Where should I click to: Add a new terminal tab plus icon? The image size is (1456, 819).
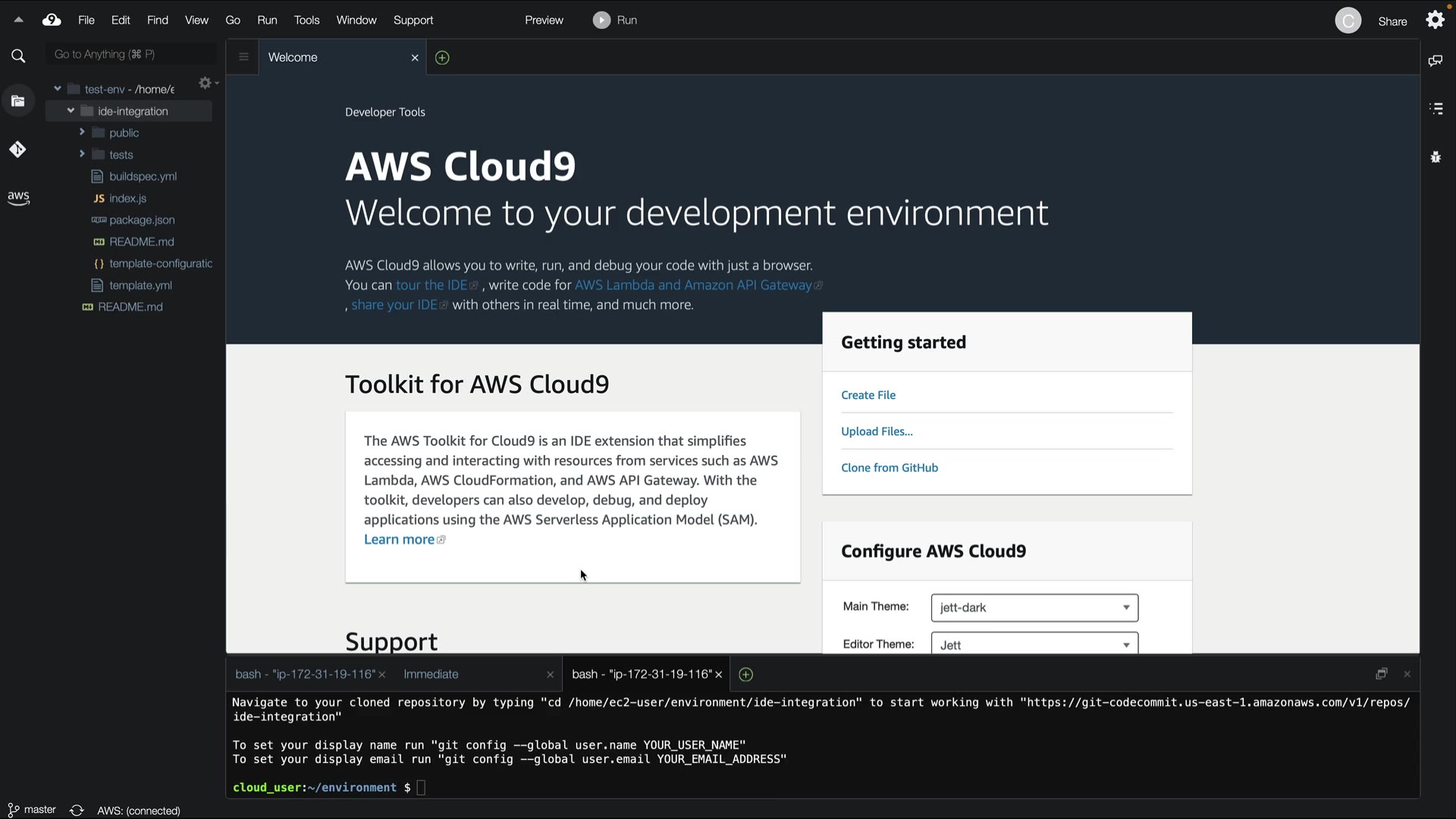745,674
